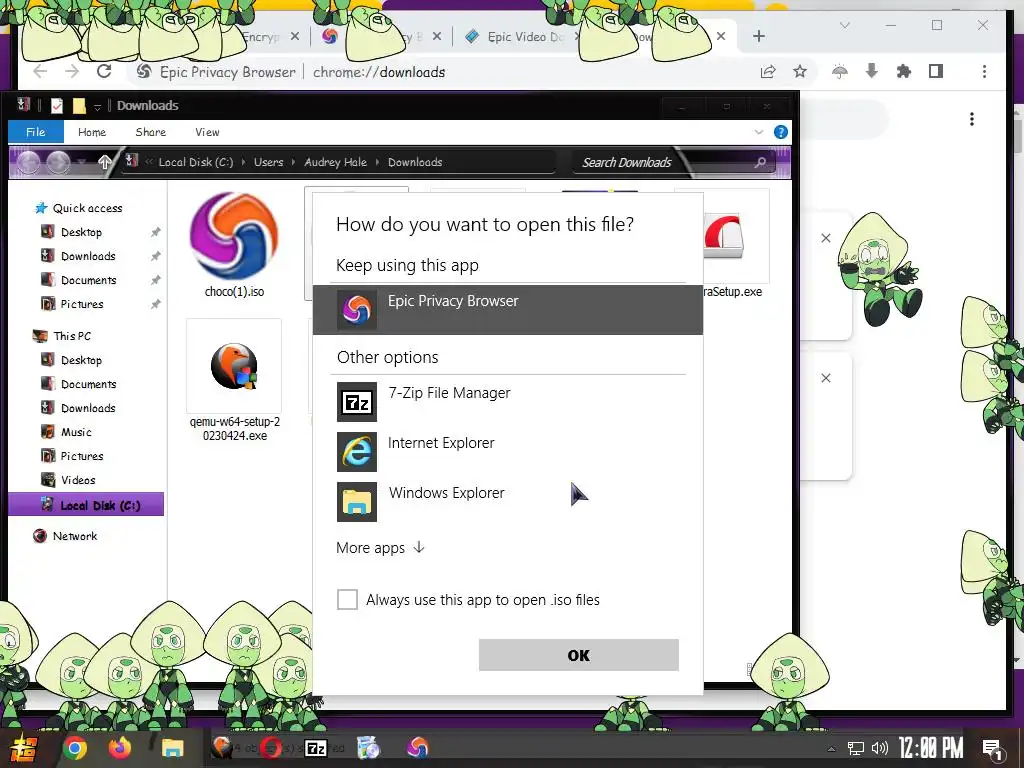Switch to the Epic Video Downloader tab
This screenshot has width=1024, height=768.
pyautogui.click(x=519, y=37)
